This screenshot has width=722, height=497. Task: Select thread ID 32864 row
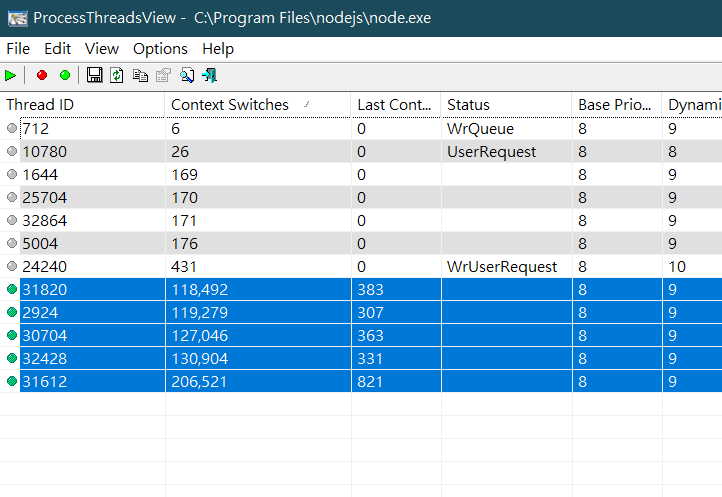[x=361, y=221]
